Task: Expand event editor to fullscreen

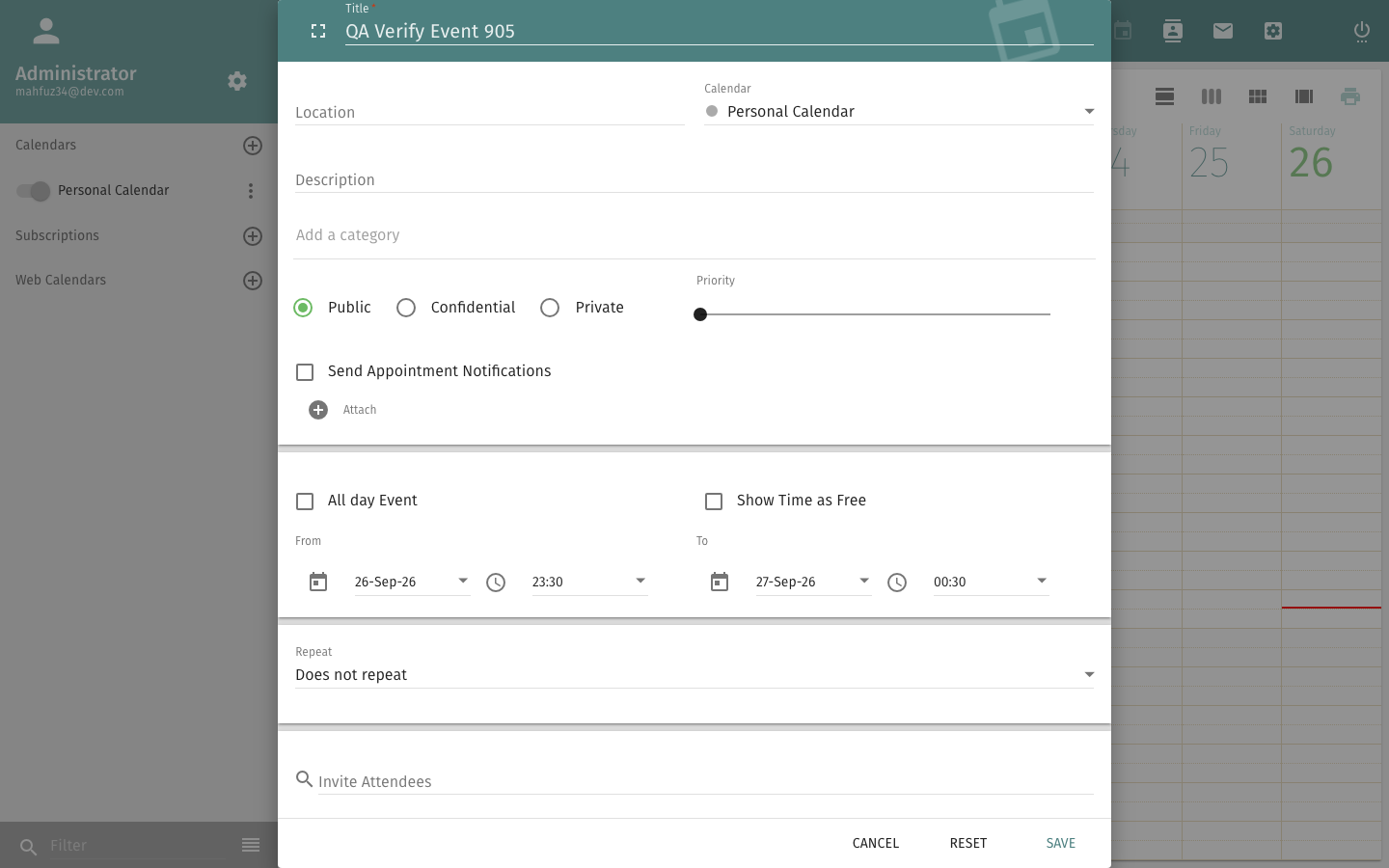Action: coord(318,31)
